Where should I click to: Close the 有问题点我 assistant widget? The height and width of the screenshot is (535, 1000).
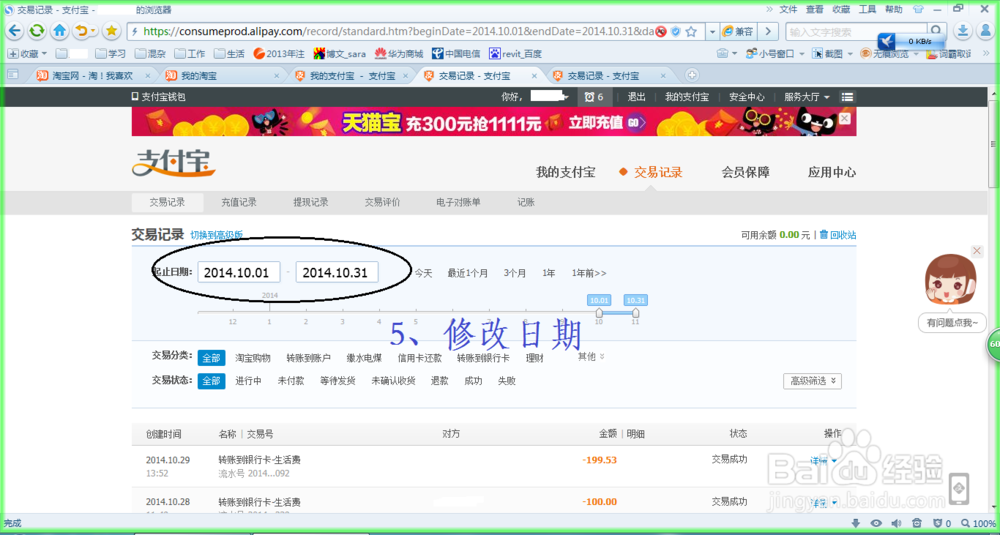(977, 251)
